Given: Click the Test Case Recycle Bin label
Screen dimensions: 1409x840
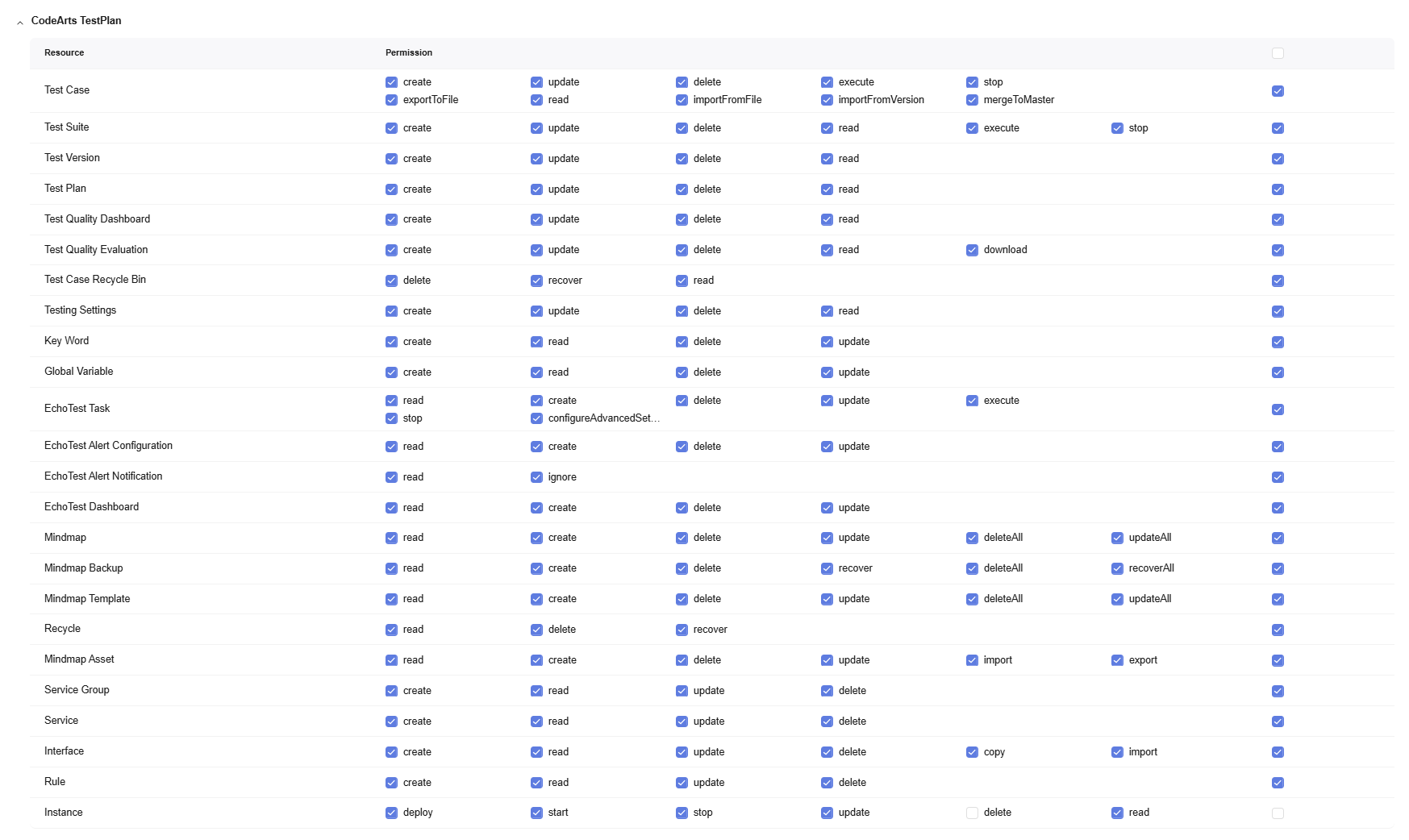Looking at the screenshot, I should pyautogui.click(x=95, y=280).
